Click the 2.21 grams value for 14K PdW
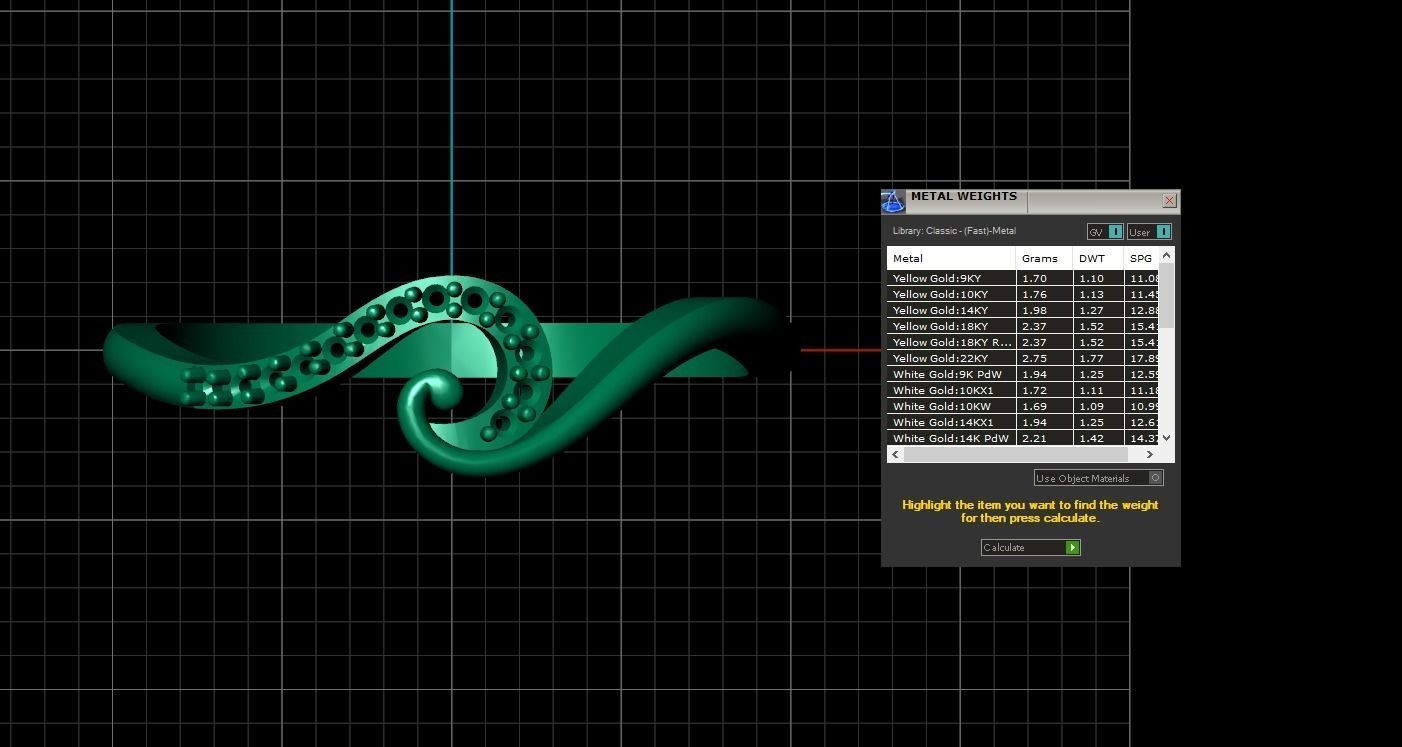Viewport: 1402px width, 747px height. click(x=1033, y=438)
